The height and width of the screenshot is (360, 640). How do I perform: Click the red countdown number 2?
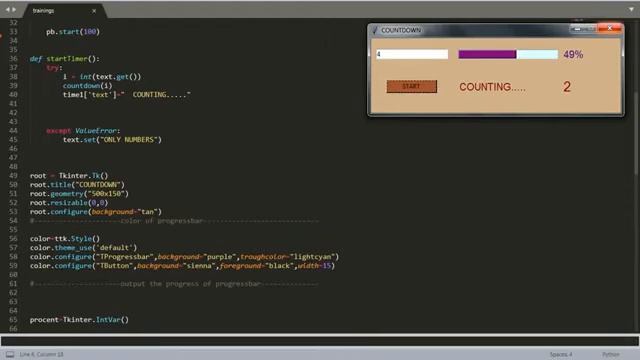pyautogui.click(x=567, y=87)
